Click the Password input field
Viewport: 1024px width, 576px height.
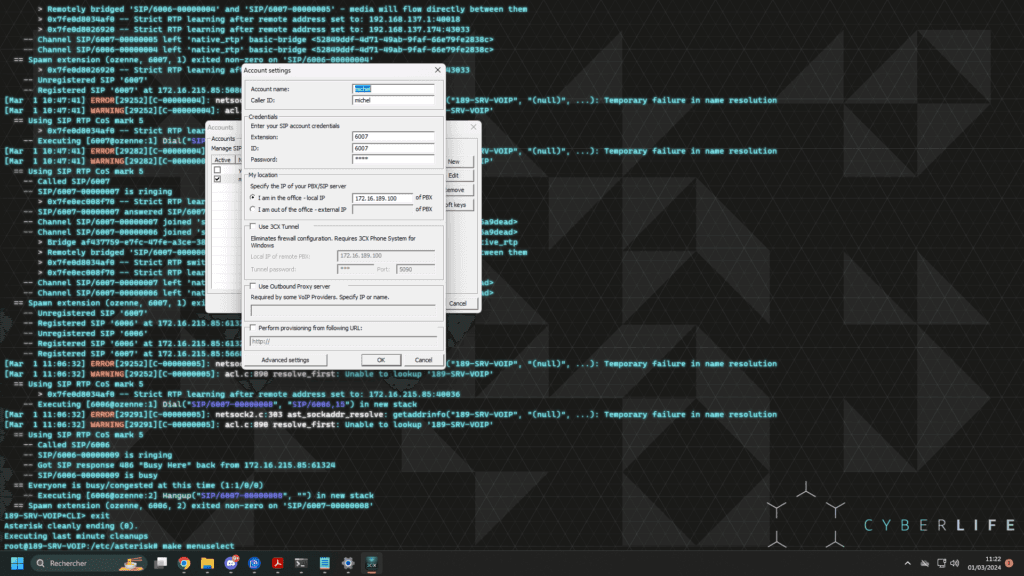pyautogui.click(x=394, y=159)
